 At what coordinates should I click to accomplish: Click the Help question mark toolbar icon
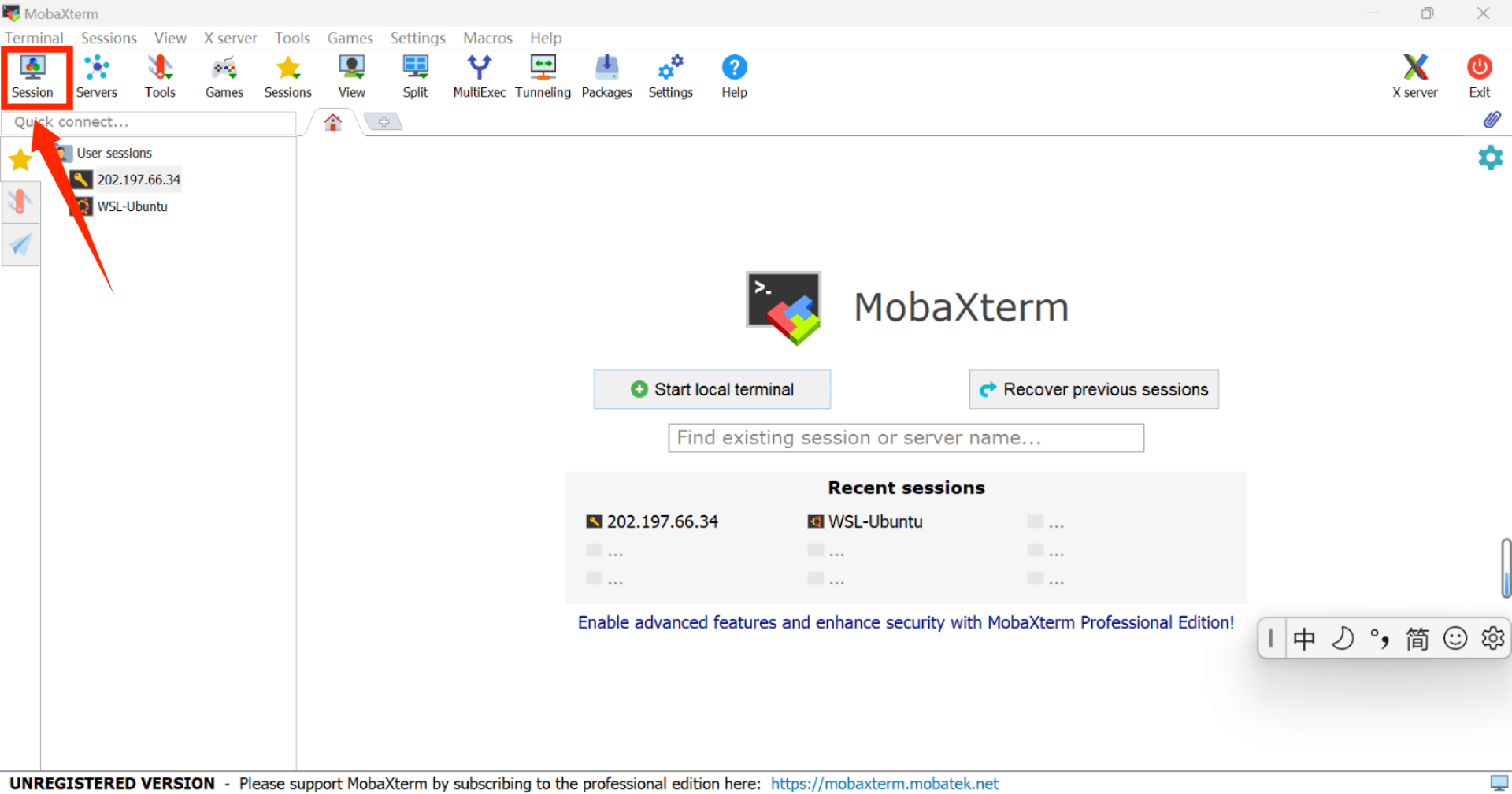734,76
